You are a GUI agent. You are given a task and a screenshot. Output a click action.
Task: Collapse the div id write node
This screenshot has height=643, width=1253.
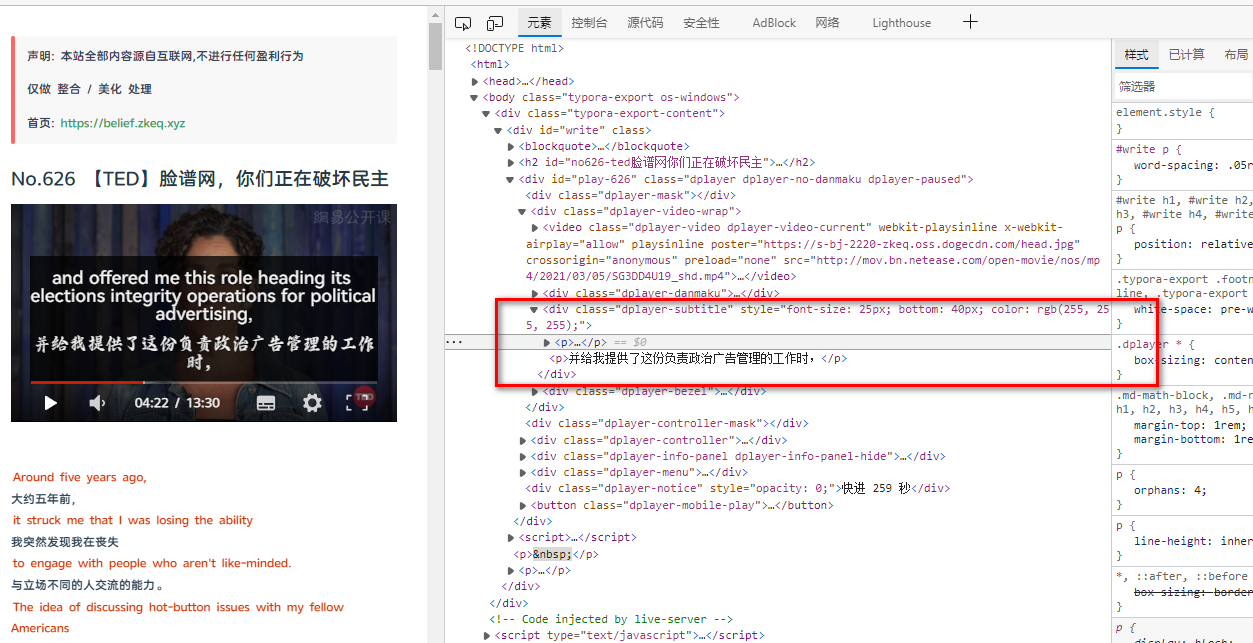pyautogui.click(x=499, y=130)
